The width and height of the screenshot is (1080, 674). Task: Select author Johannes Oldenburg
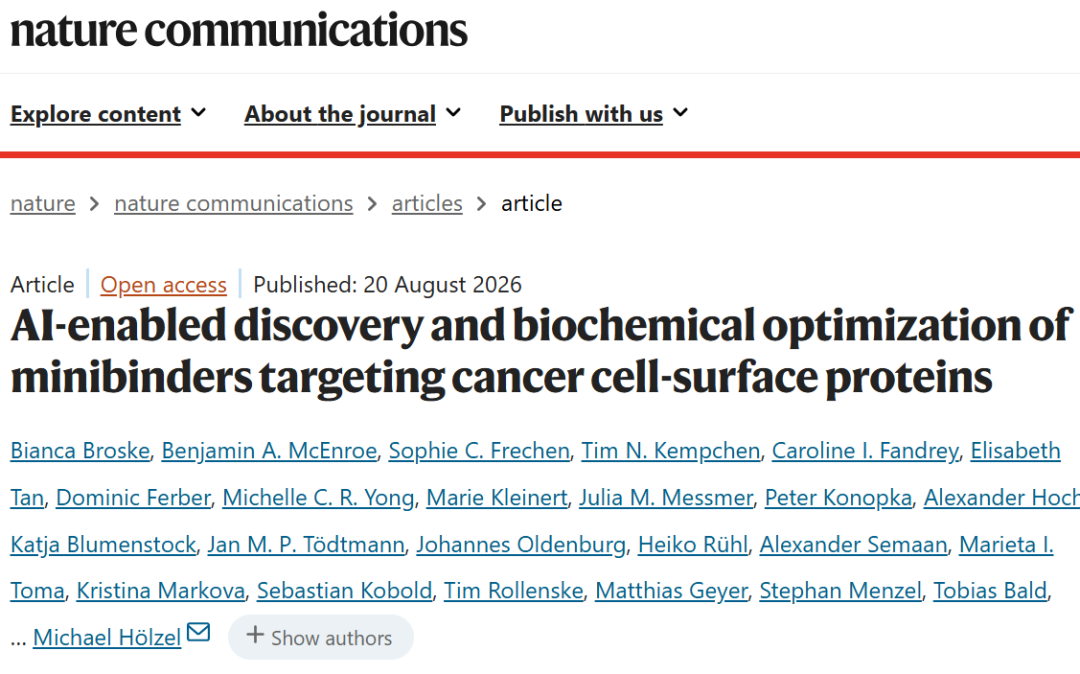click(x=521, y=545)
